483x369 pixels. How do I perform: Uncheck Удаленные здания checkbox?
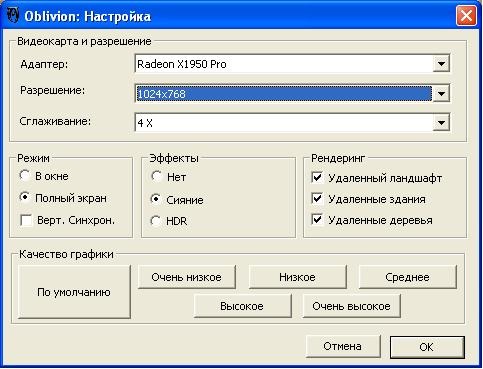317,199
